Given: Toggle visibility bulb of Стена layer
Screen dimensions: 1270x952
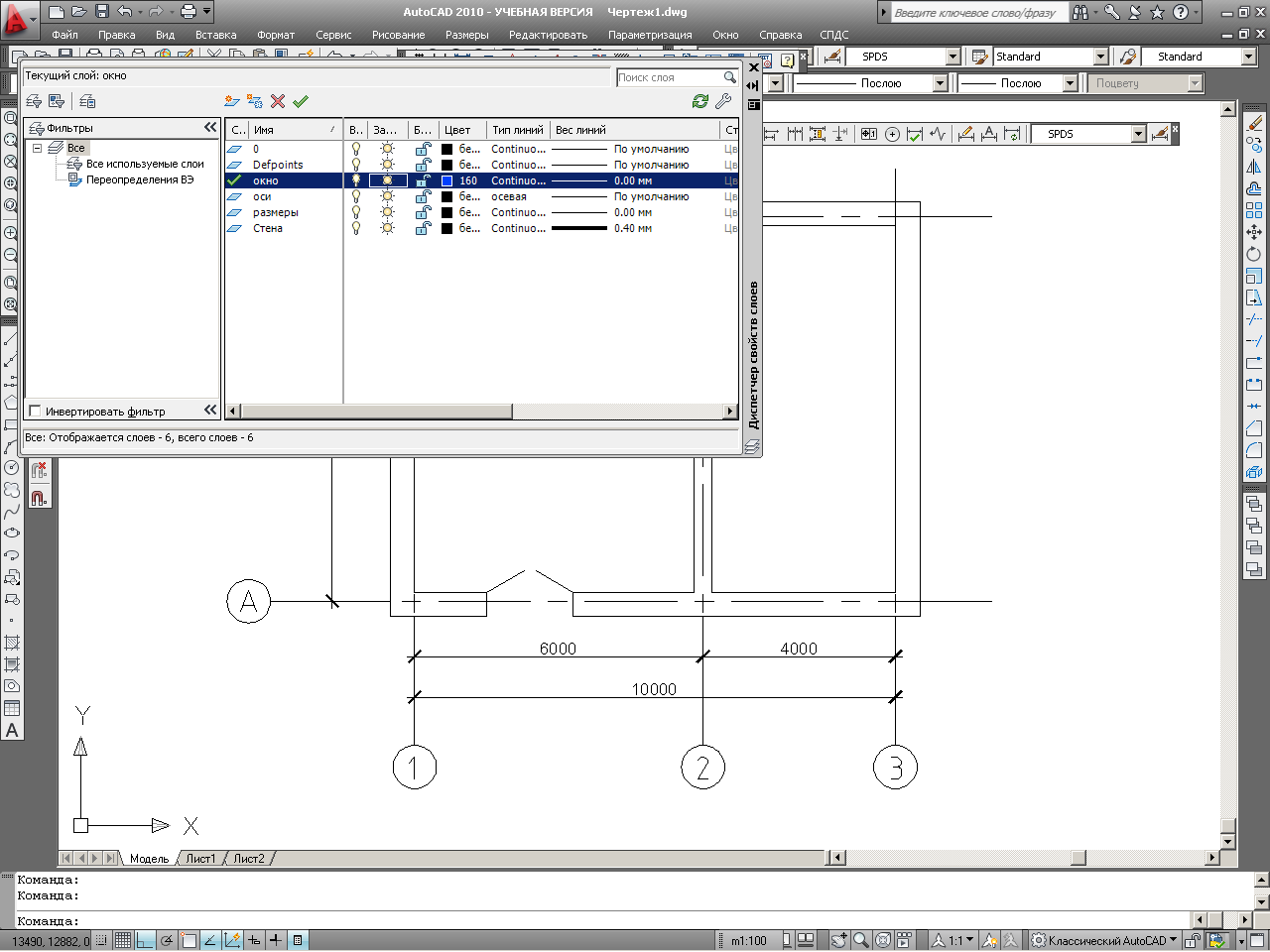Looking at the screenshot, I should 356,228.
